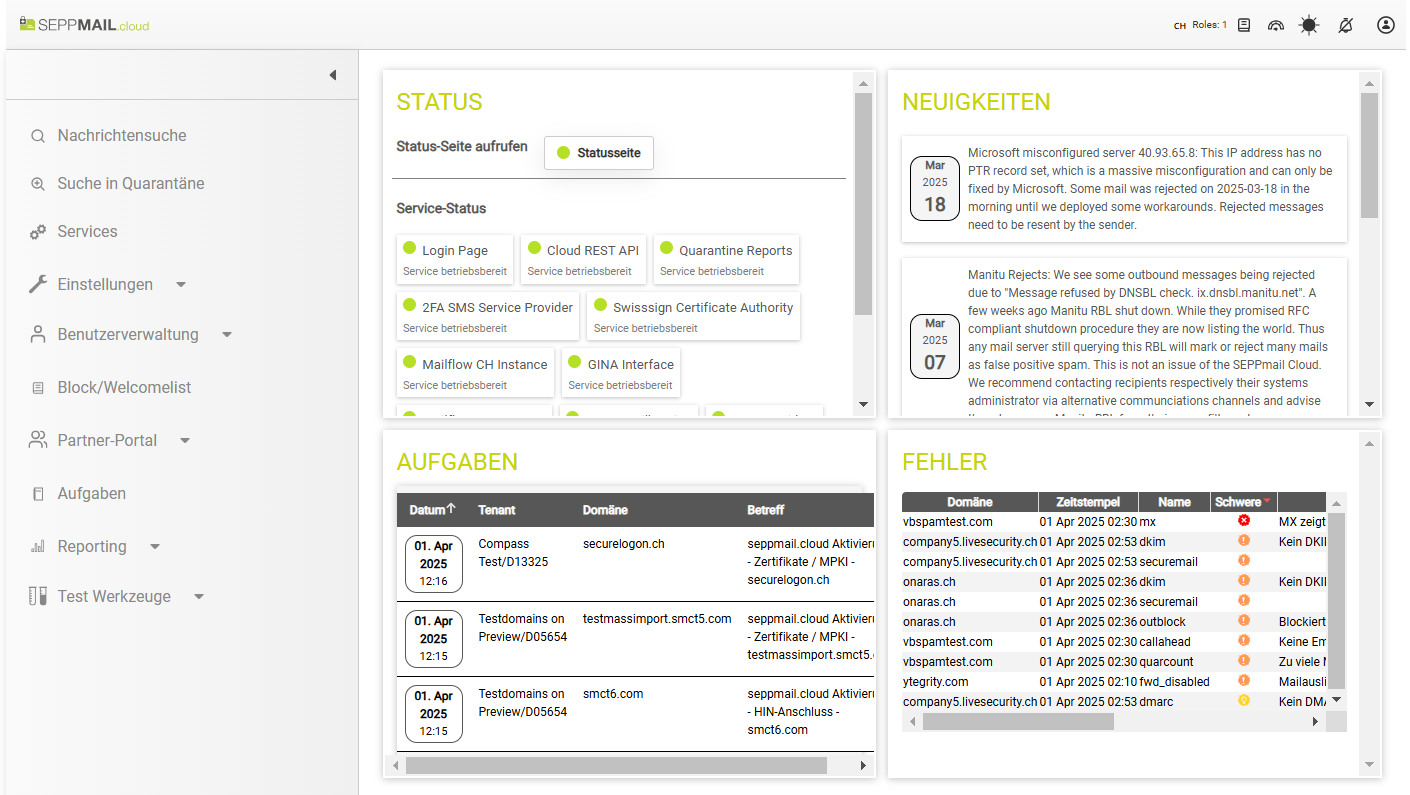The image size is (1410, 795).
Task: Click the securelogon.ch domain cell
Action: click(x=624, y=544)
